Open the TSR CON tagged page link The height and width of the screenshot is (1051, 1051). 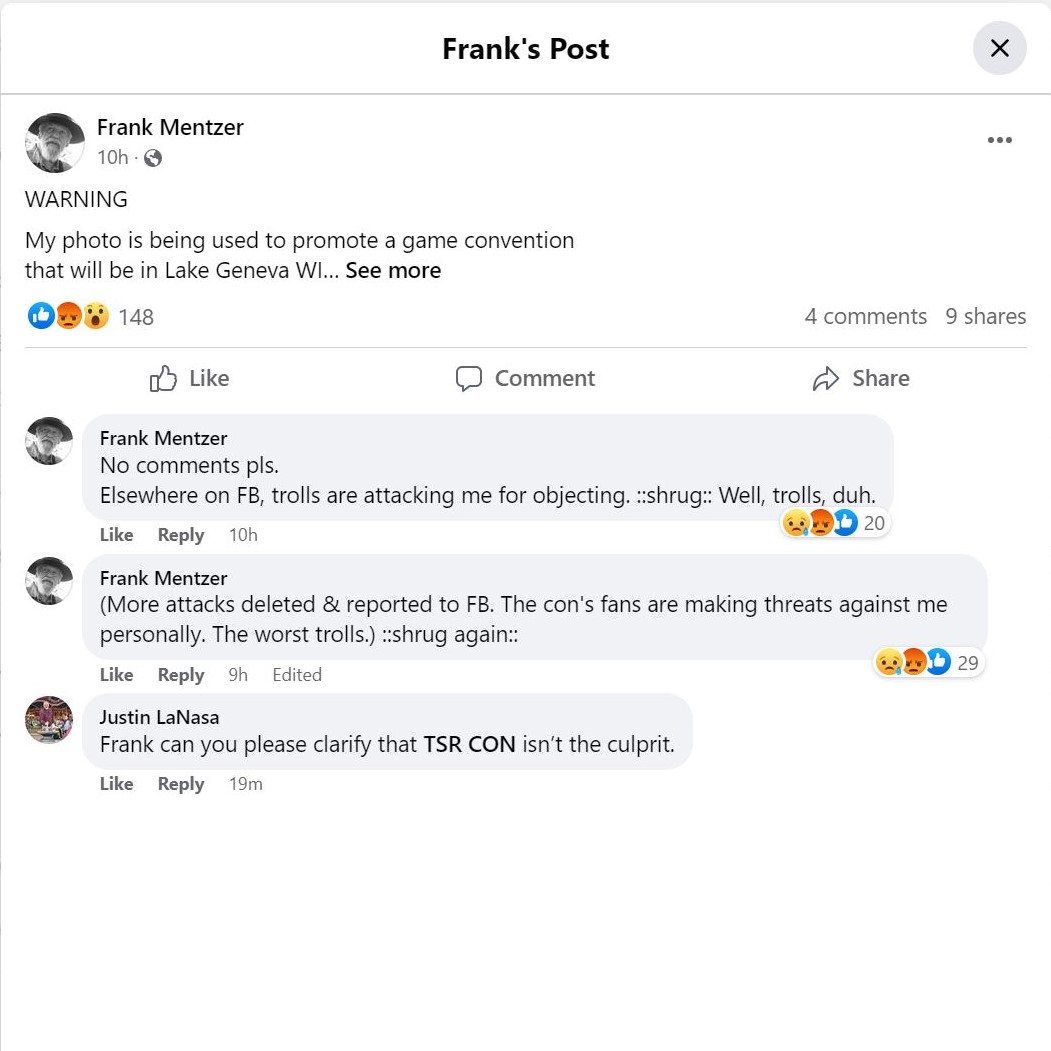469,745
